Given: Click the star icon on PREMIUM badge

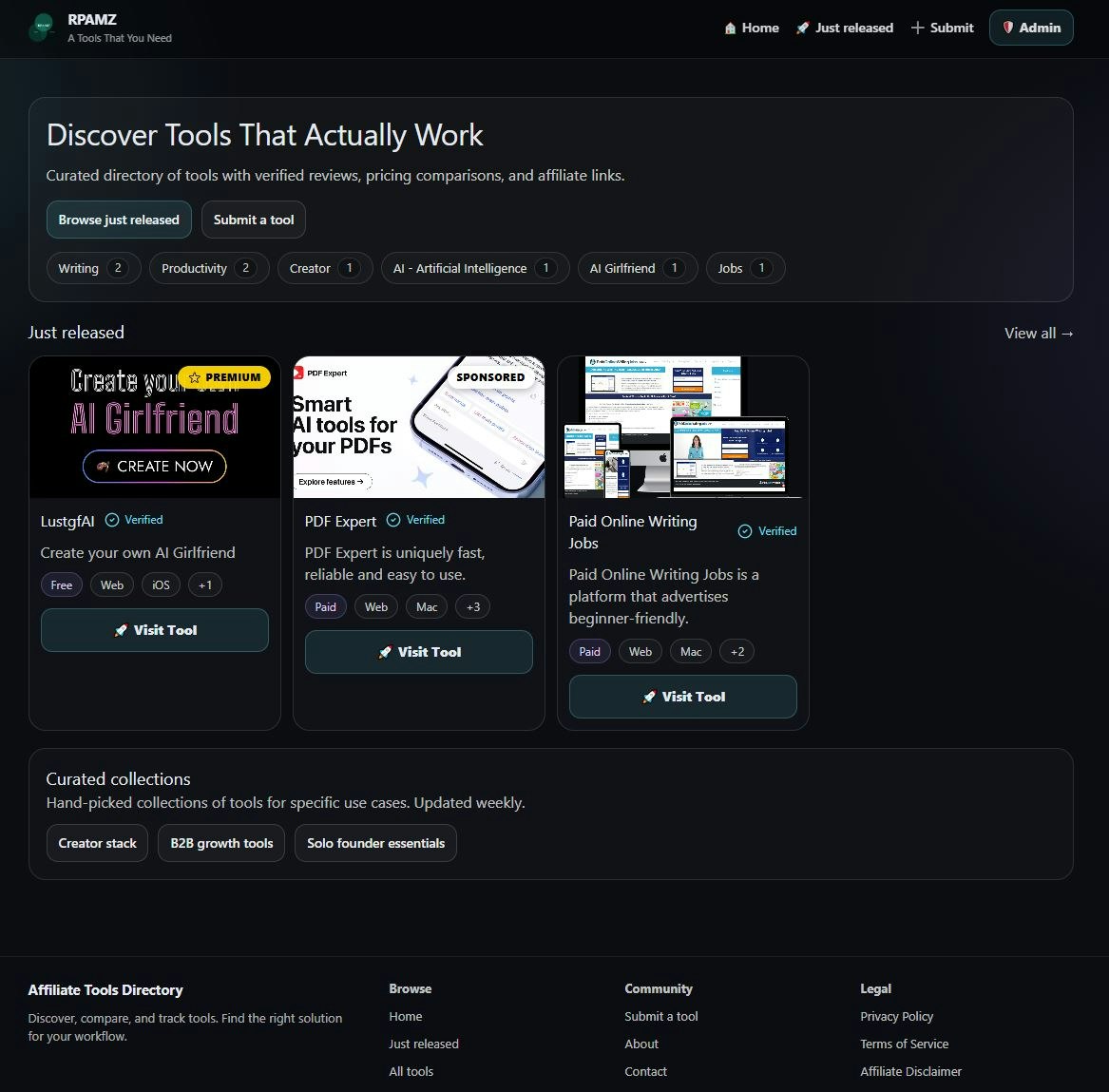Looking at the screenshot, I should 195,377.
